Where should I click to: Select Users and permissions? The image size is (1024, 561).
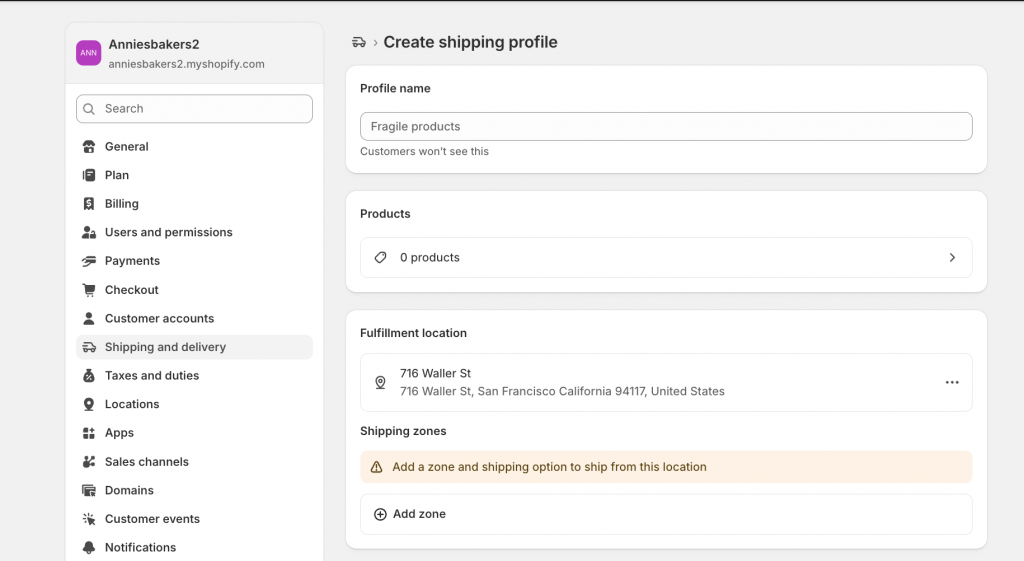[194, 232]
